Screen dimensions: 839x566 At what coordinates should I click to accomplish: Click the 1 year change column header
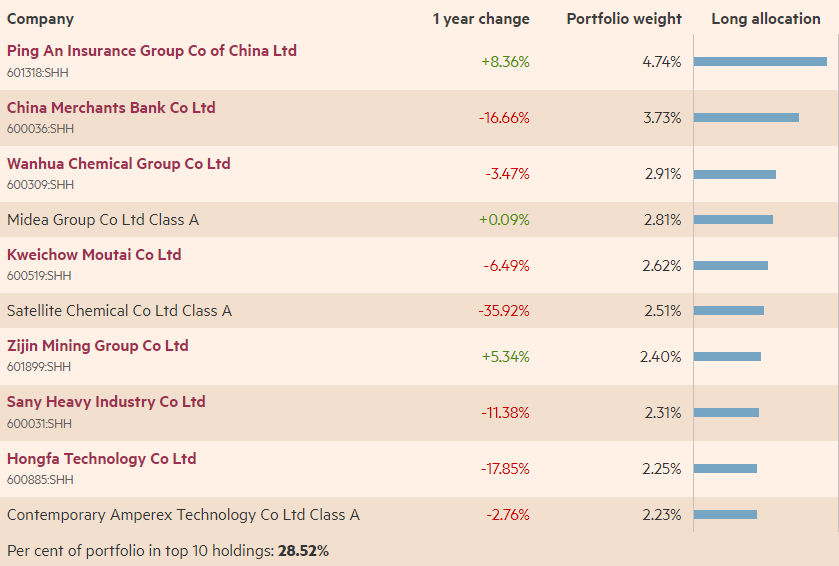tap(481, 19)
